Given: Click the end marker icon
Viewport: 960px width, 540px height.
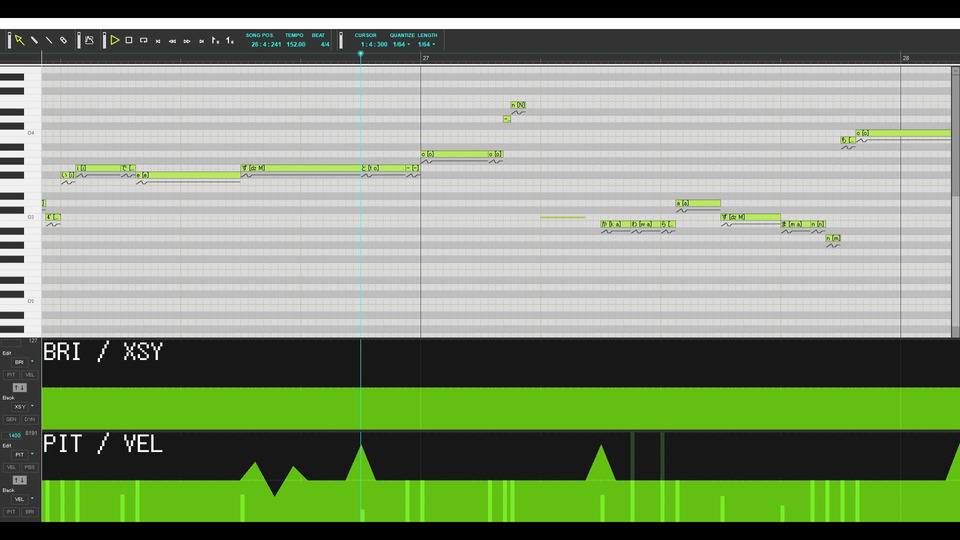Looking at the screenshot, I should pyautogui.click(x=230, y=40).
